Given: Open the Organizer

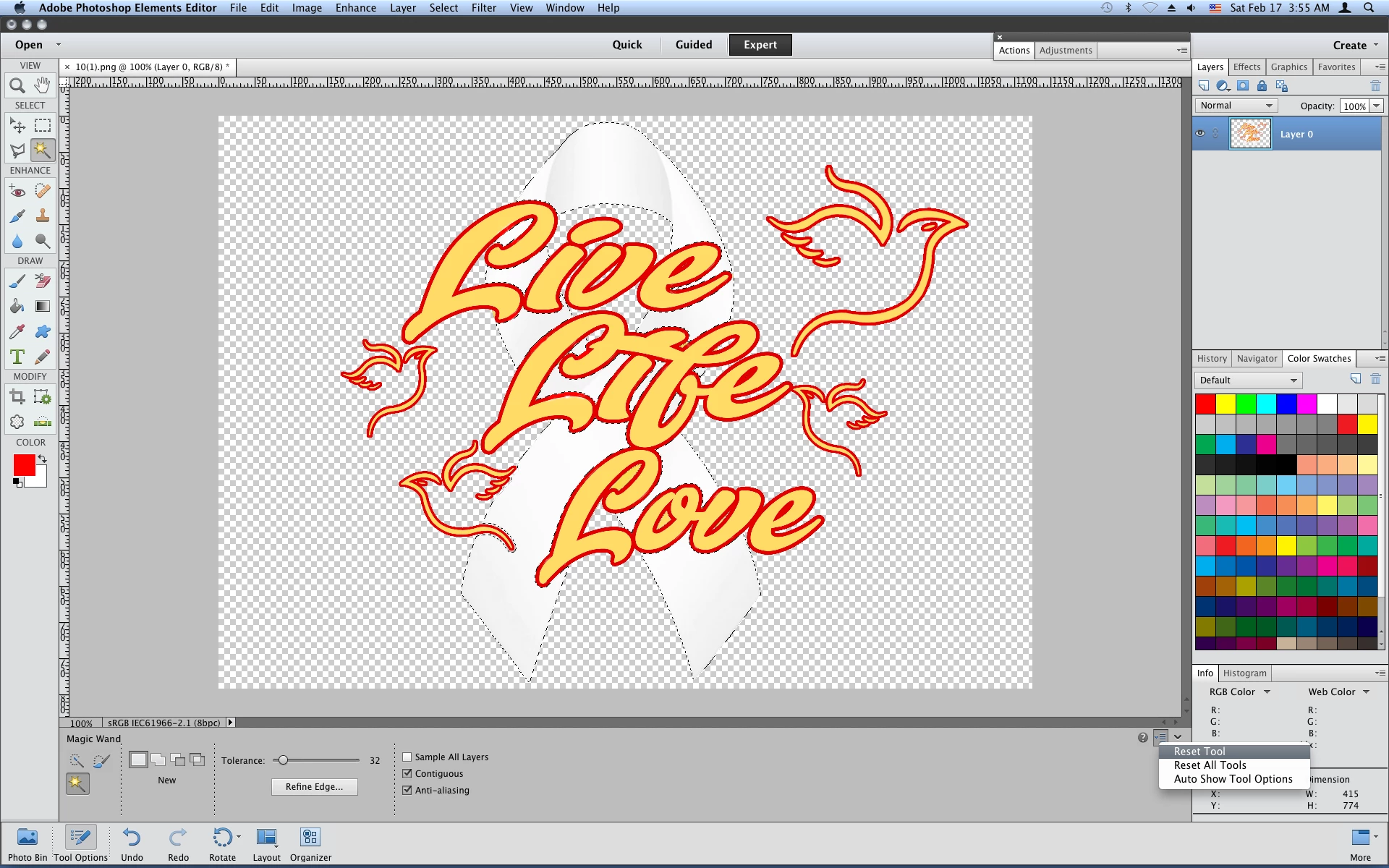Looking at the screenshot, I should (x=310, y=838).
